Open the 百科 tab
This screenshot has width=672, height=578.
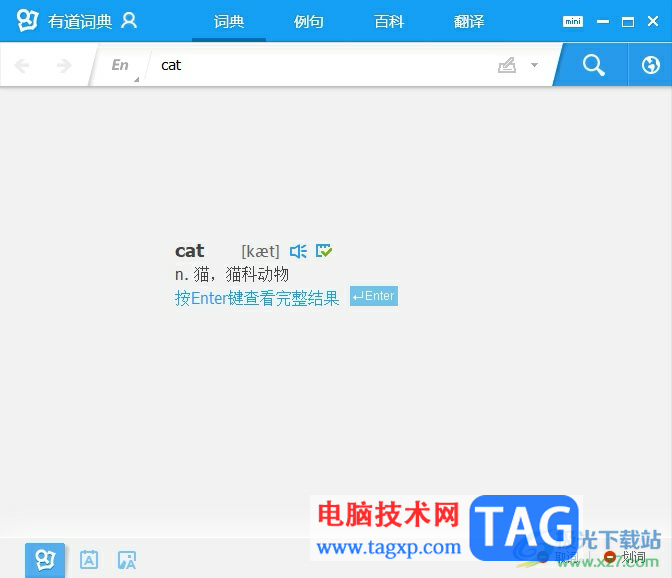tap(389, 21)
